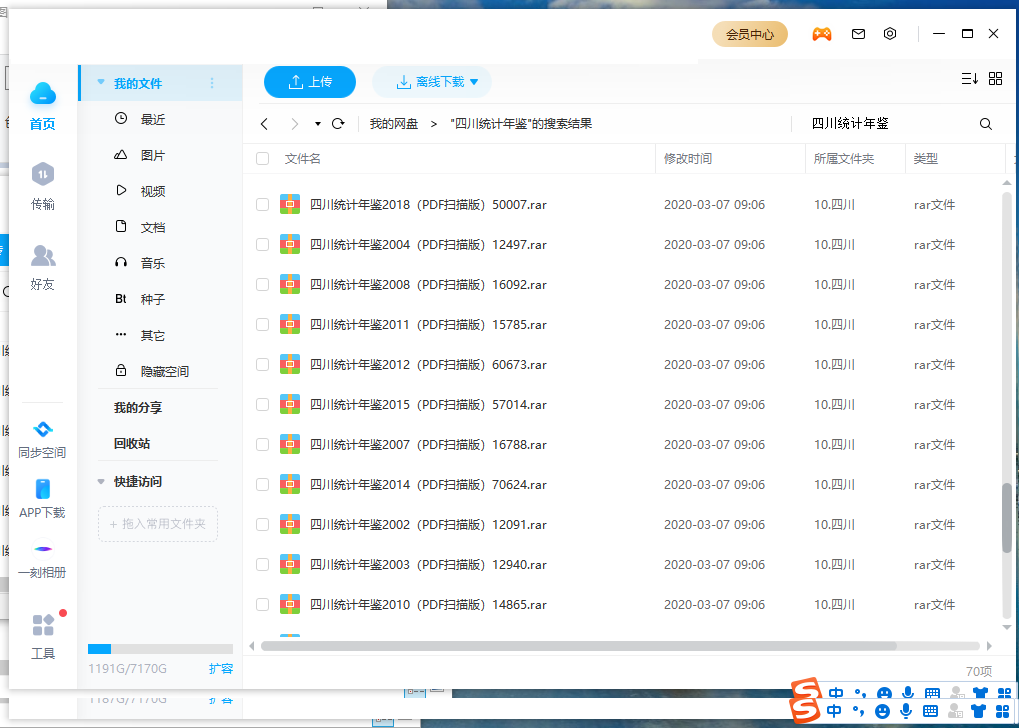Click the horizontal scrollbar thumb
1019x728 pixels.
(578, 646)
